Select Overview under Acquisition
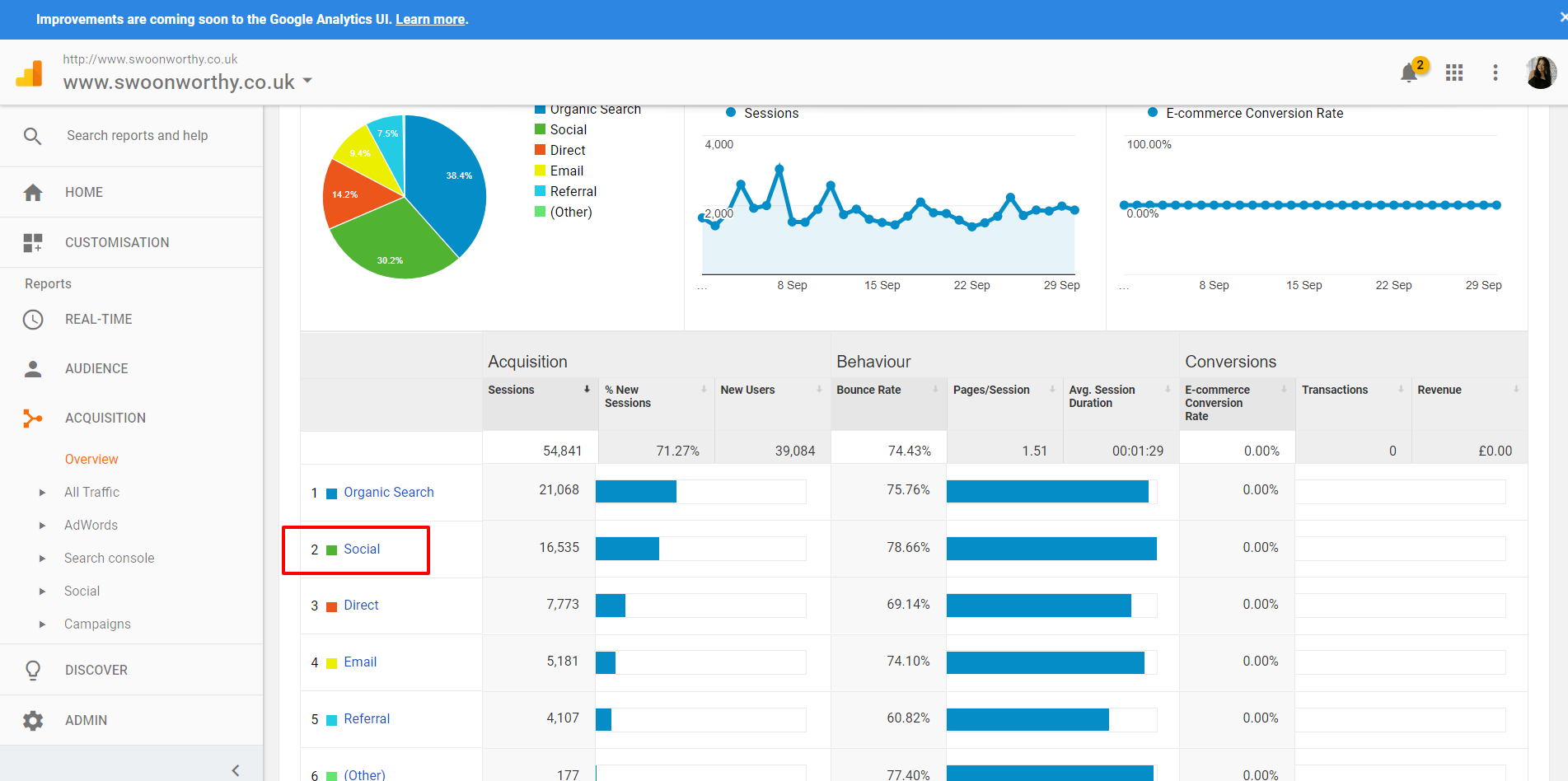Screen dimensions: 1568x781 pos(91,460)
